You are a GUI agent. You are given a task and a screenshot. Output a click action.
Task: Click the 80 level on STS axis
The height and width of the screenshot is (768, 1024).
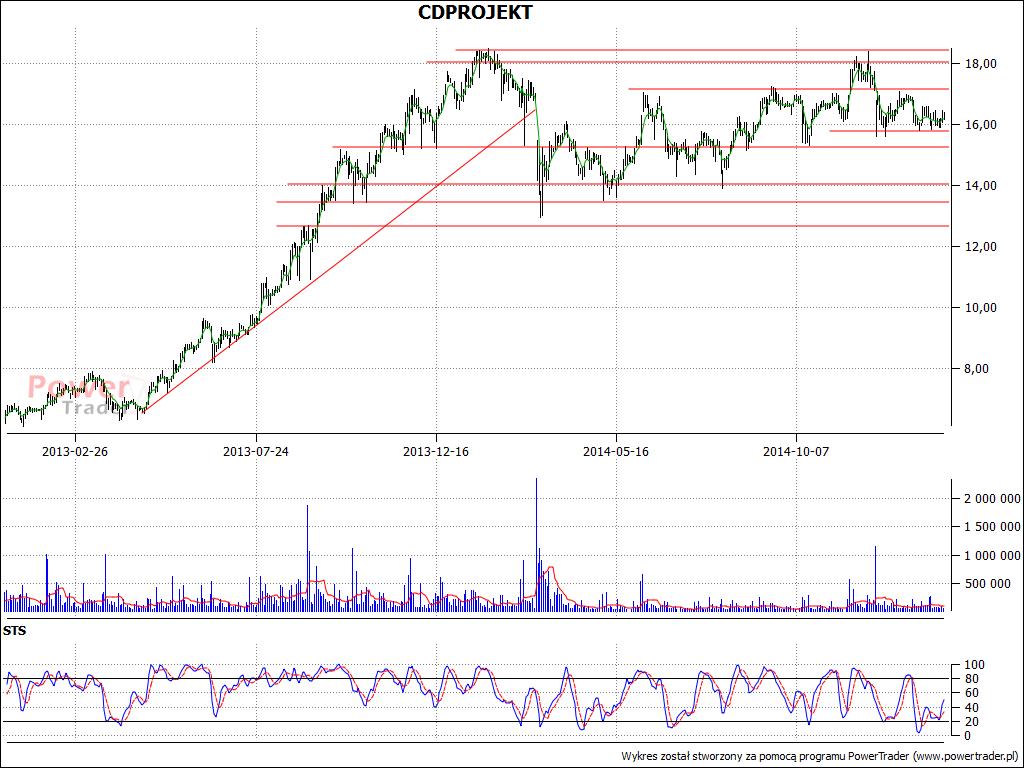973,679
